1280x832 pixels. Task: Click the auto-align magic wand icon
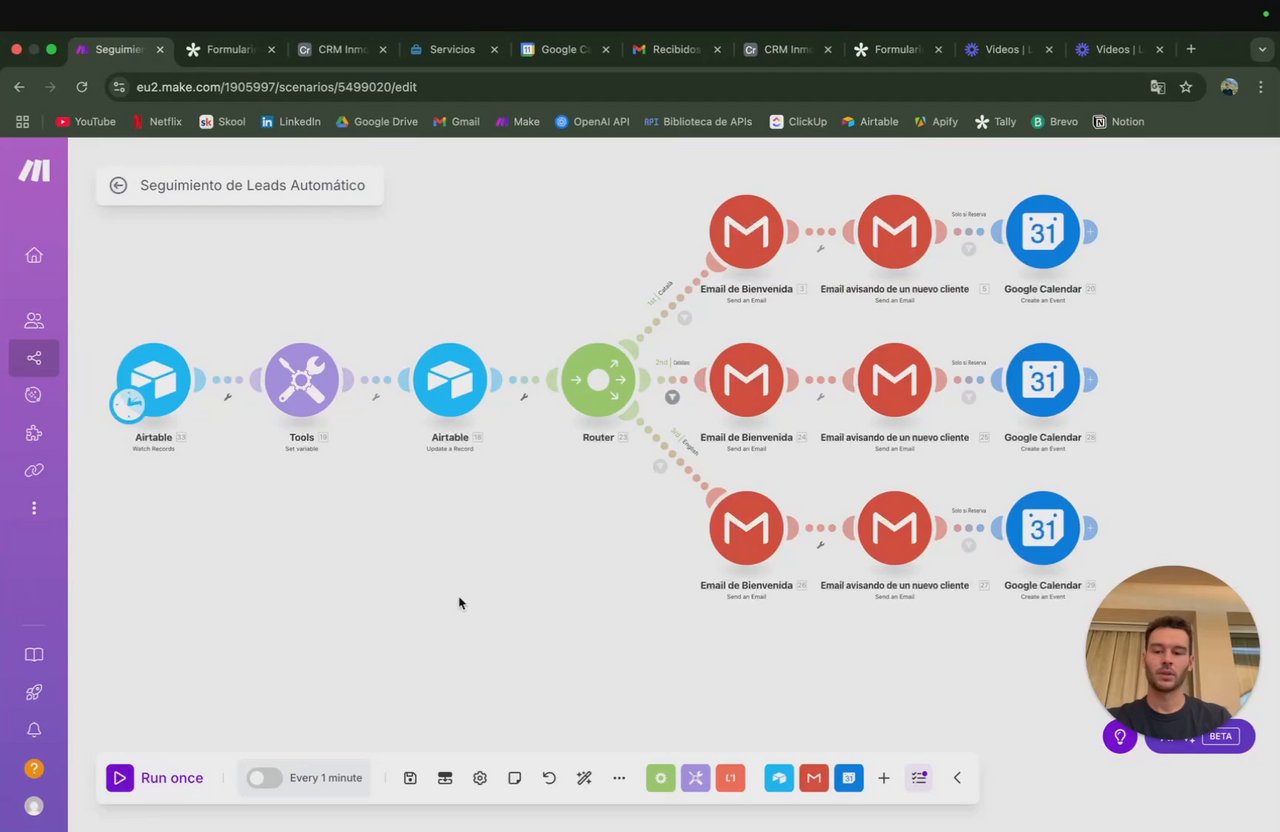pyautogui.click(x=584, y=778)
